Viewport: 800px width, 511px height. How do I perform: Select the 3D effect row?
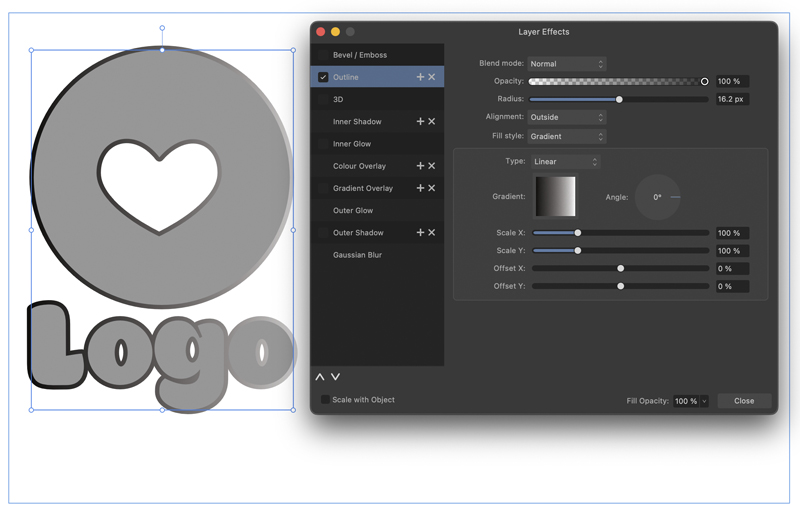tap(377, 99)
